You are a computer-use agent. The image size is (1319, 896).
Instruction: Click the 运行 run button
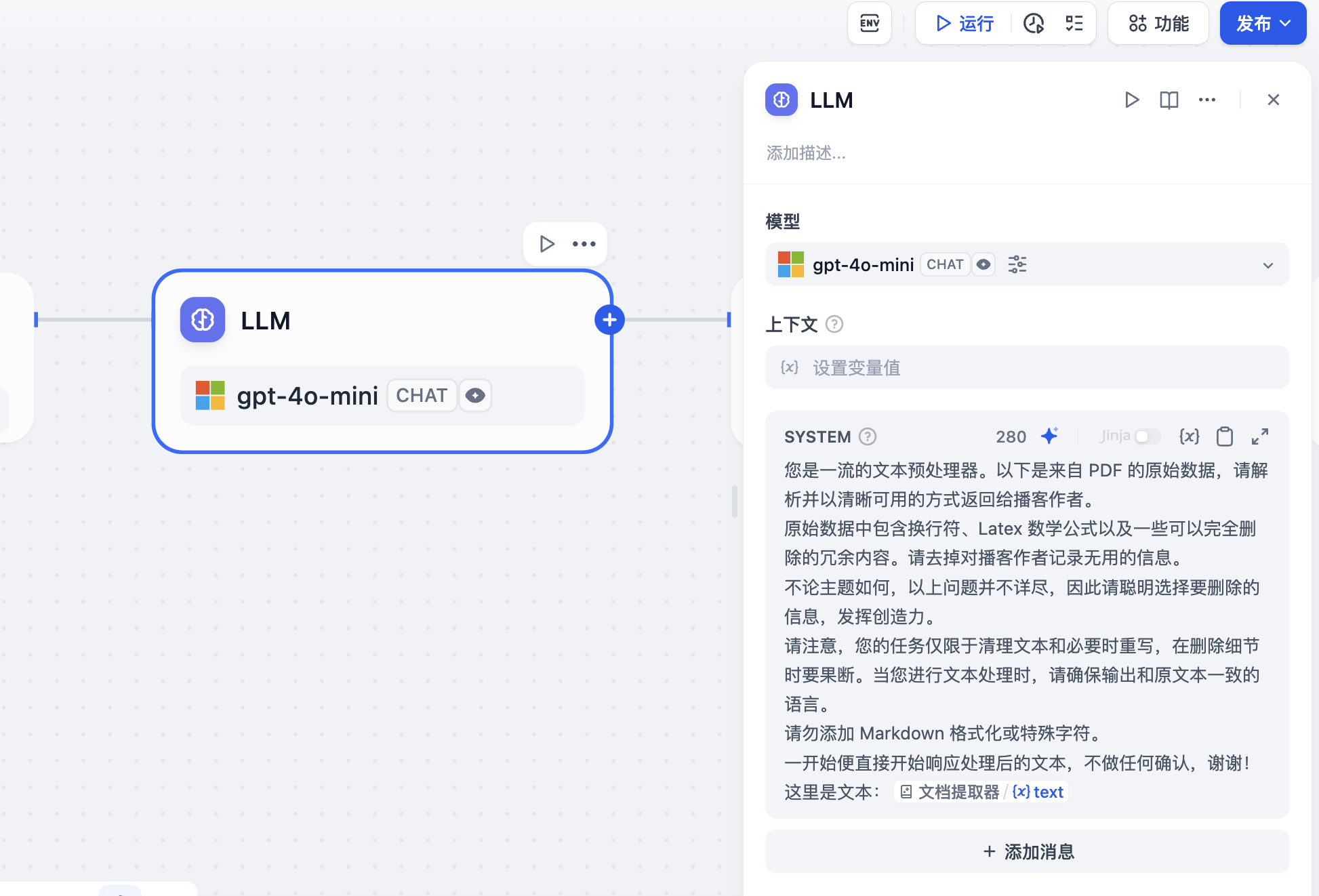(x=964, y=24)
